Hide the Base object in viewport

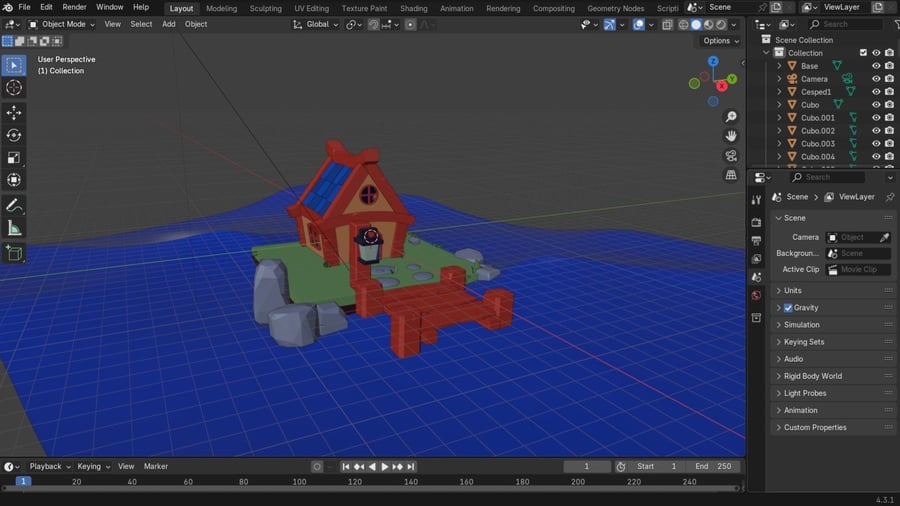(x=876, y=66)
